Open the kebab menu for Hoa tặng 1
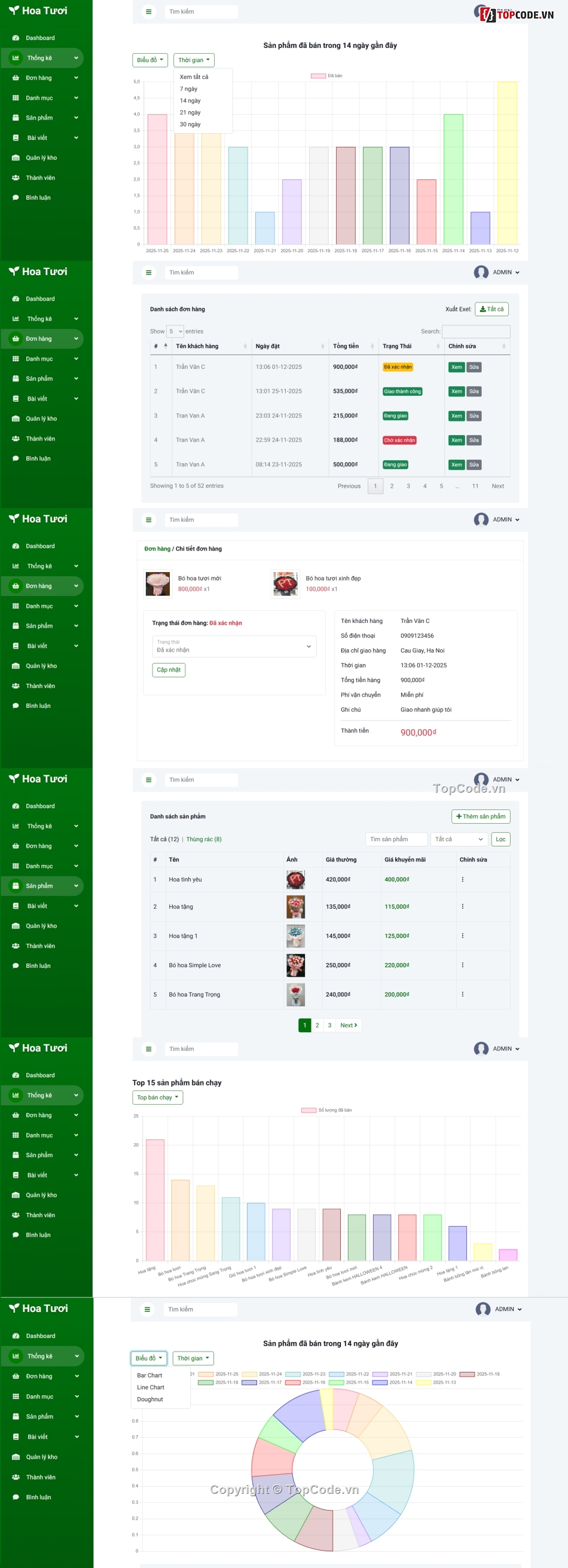Screen dimensions: 568x1568 tap(462, 936)
